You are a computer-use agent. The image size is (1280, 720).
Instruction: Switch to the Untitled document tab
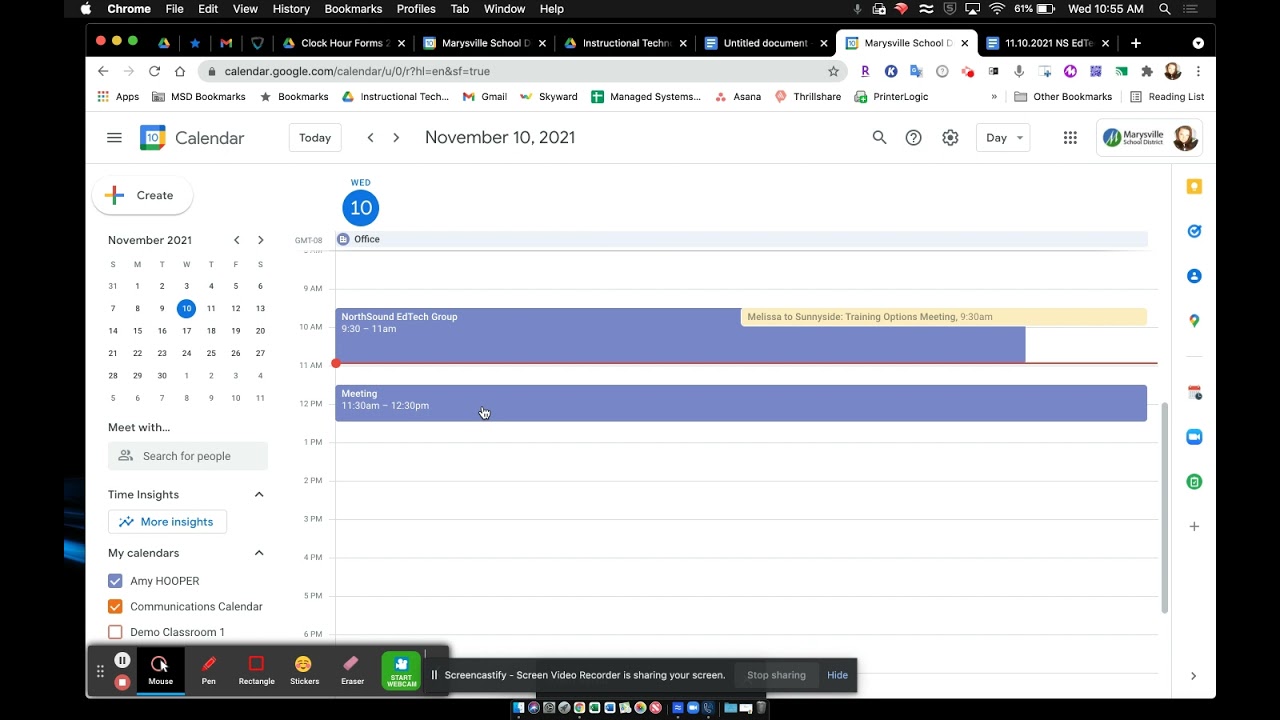(765, 43)
